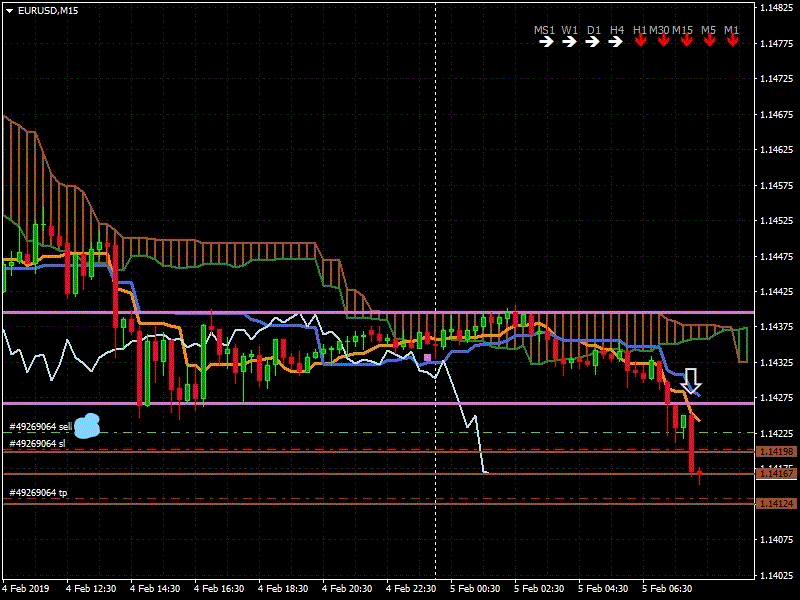Click the 1.14167 current price tag

[x=777, y=473]
